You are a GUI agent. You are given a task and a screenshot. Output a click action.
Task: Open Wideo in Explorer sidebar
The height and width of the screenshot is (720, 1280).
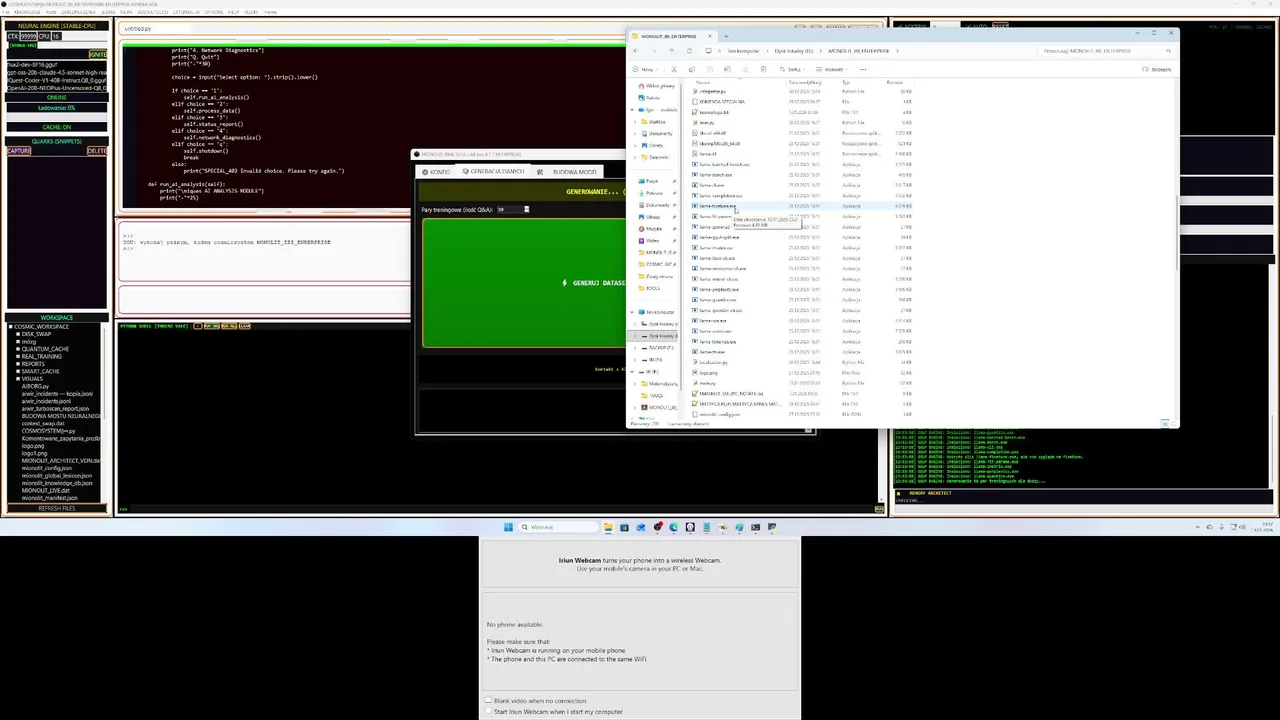pyautogui.click(x=651, y=241)
